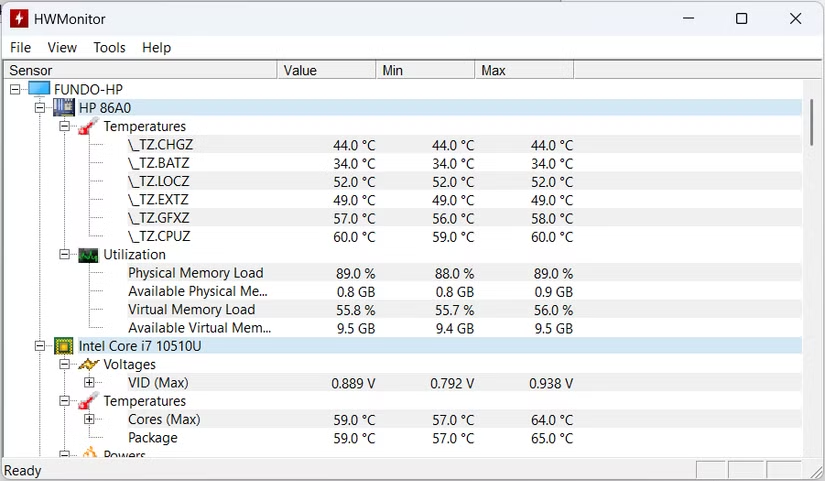Image resolution: width=825 pixels, height=481 pixels.
Task: Click the CPU Temperatures thermometer icon
Action: 88,401
